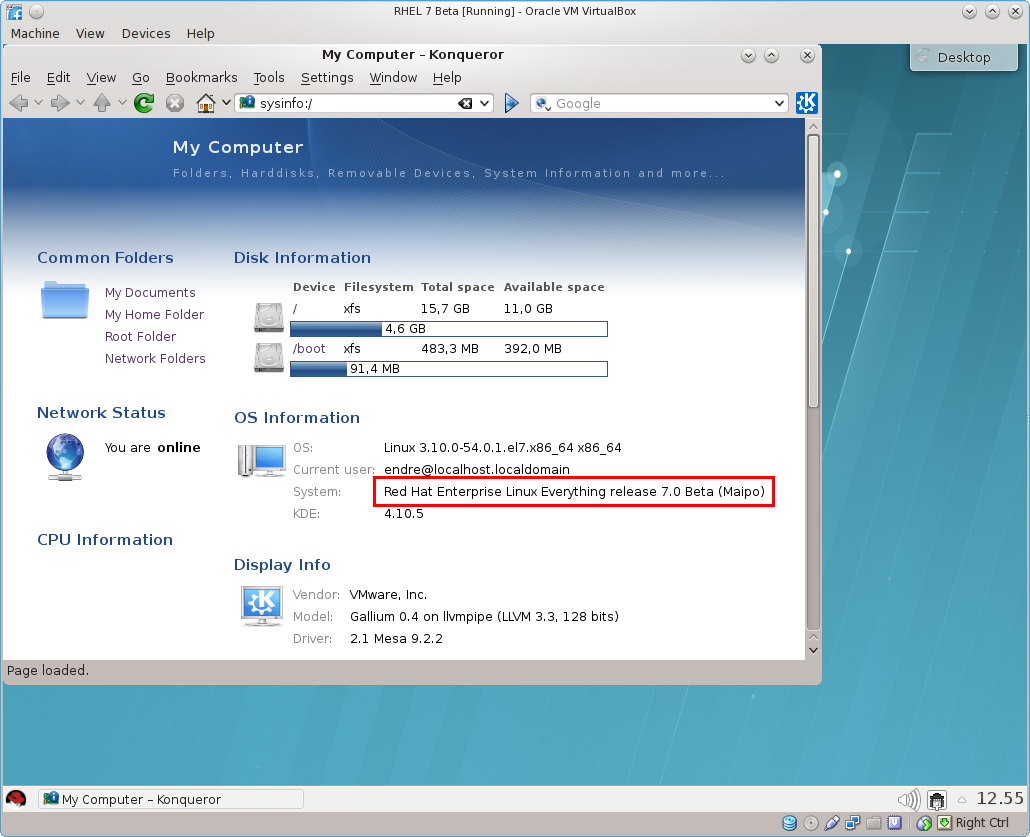Open the Konqueror Window menu
This screenshot has height=837, width=1030.
point(393,78)
